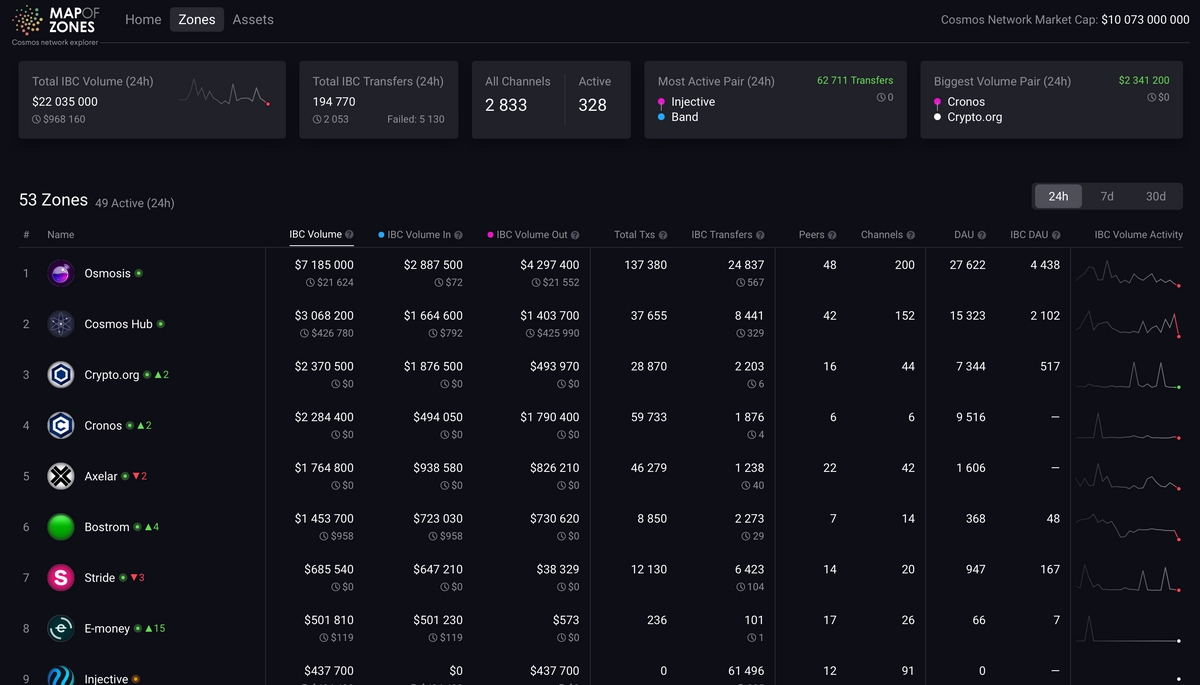The image size is (1200, 685).
Task: Sort table by IBC Volume column
Action: 316,235
